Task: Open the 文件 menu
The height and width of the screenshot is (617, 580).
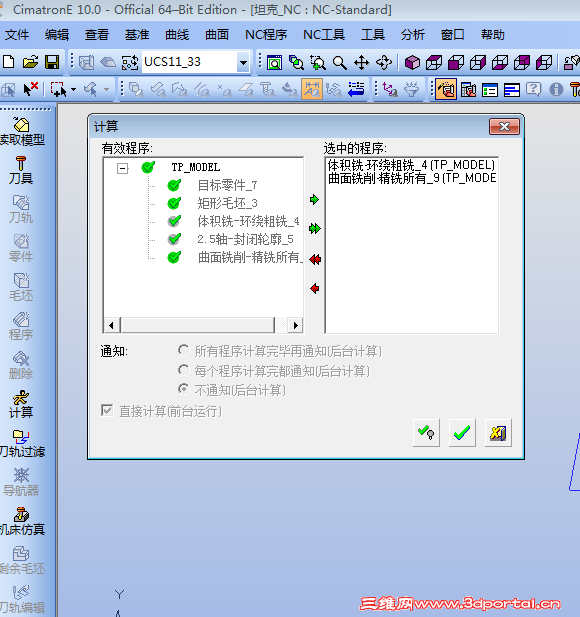Action: coord(17,35)
